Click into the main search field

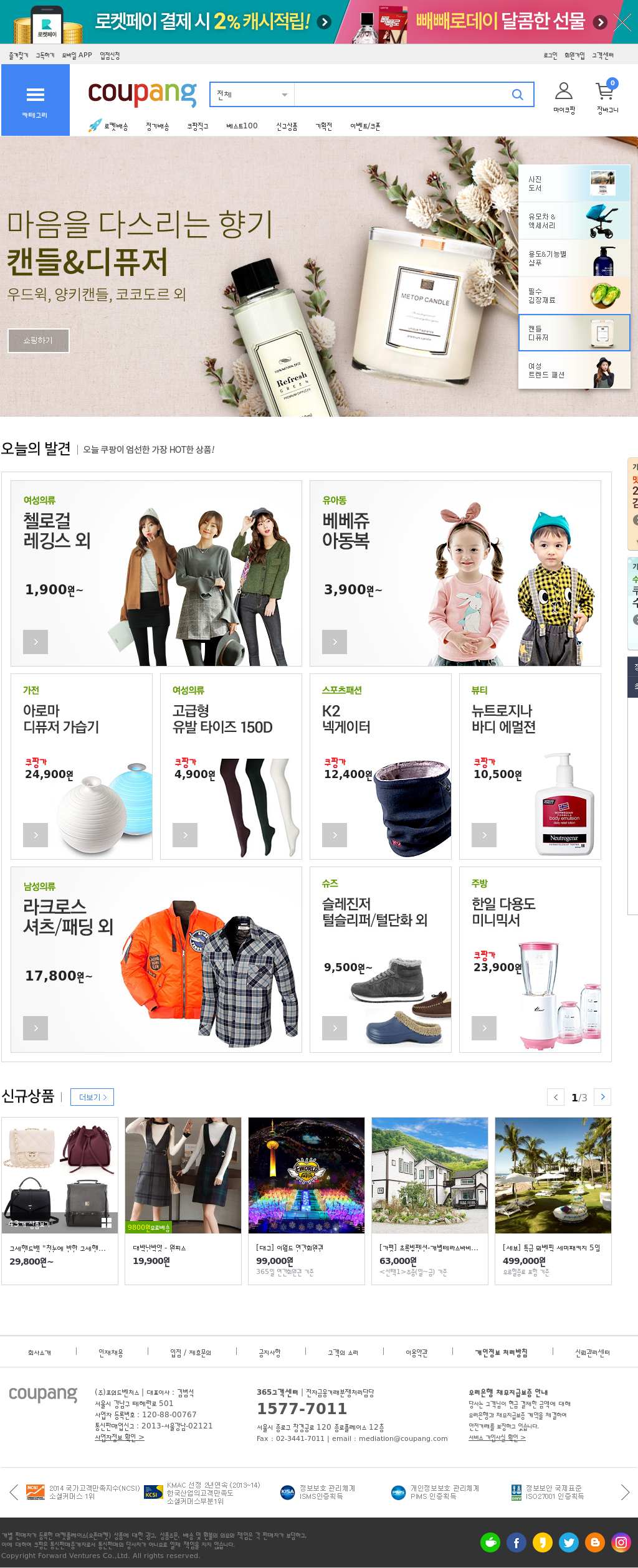tap(402, 95)
